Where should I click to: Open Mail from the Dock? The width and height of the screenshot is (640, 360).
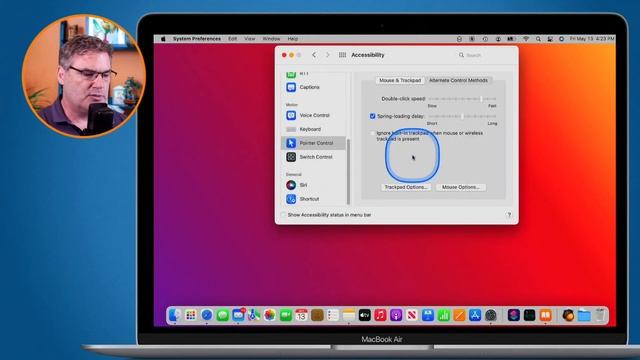click(238, 315)
